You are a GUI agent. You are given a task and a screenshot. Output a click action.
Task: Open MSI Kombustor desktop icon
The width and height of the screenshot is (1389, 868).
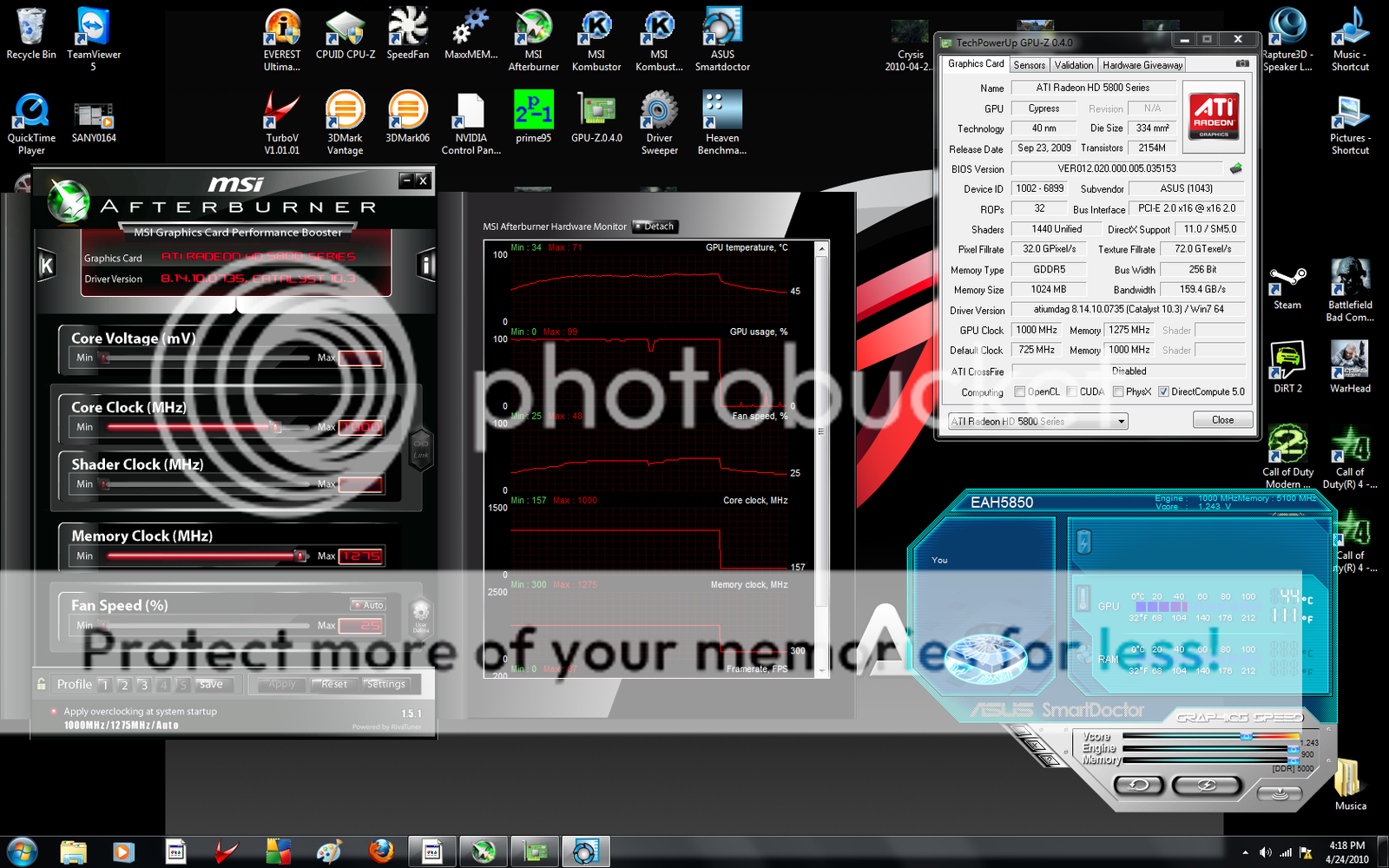[x=596, y=40]
